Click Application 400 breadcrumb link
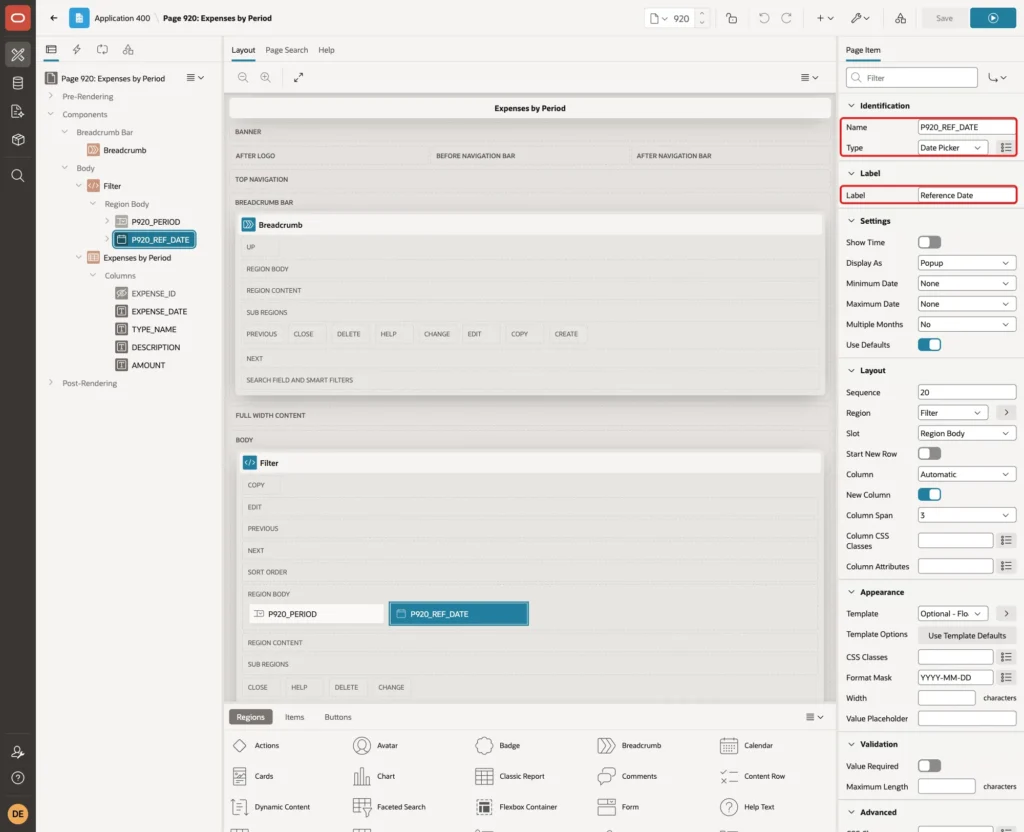Viewport: 1024px width, 832px height. (x=122, y=18)
